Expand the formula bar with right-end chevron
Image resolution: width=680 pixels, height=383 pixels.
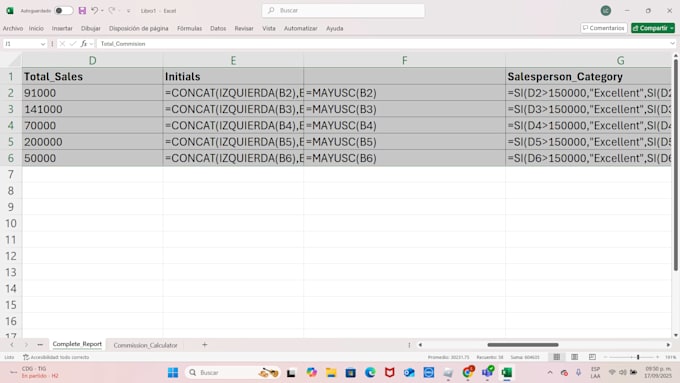tap(673, 44)
